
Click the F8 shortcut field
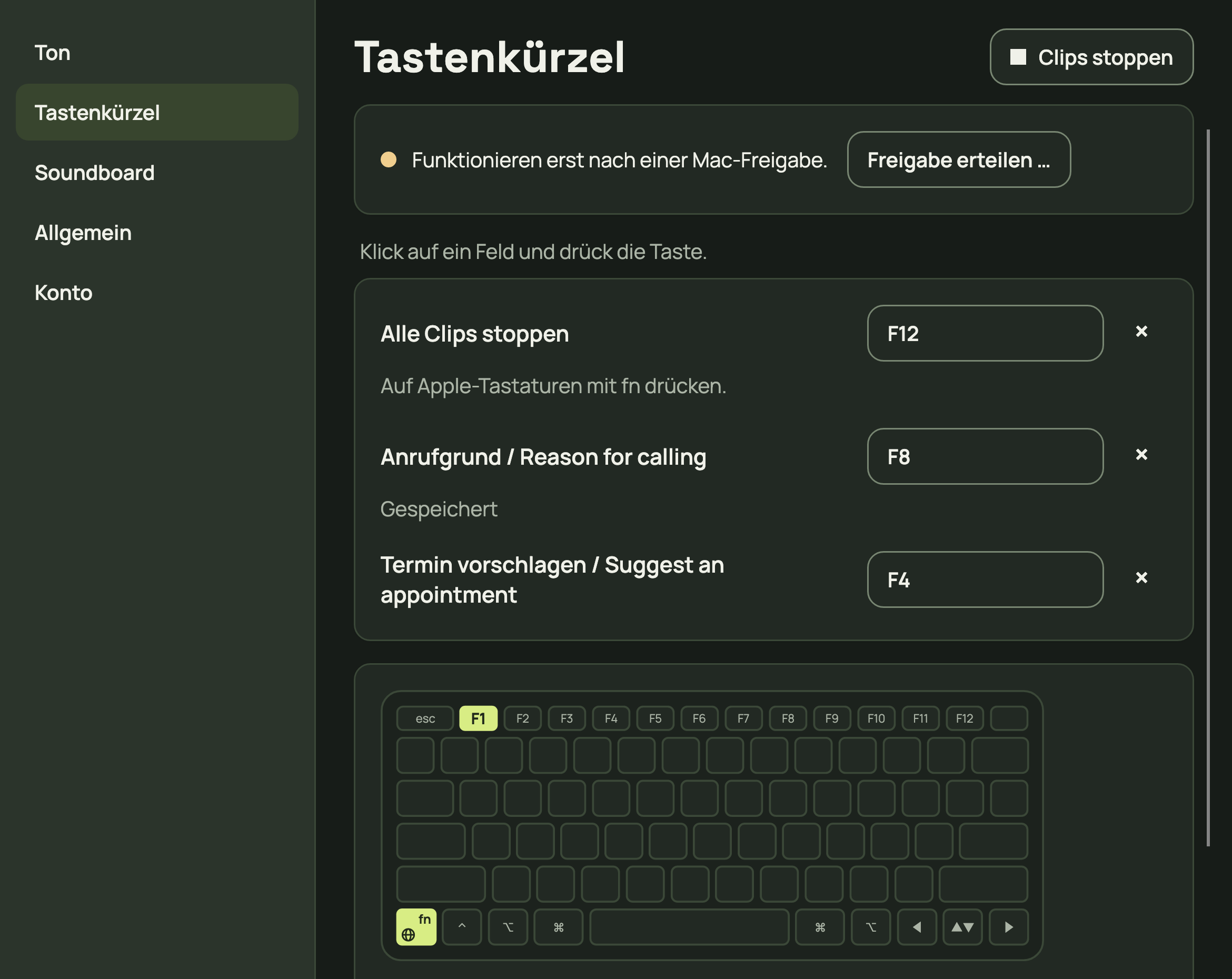pyautogui.click(x=985, y=456)
